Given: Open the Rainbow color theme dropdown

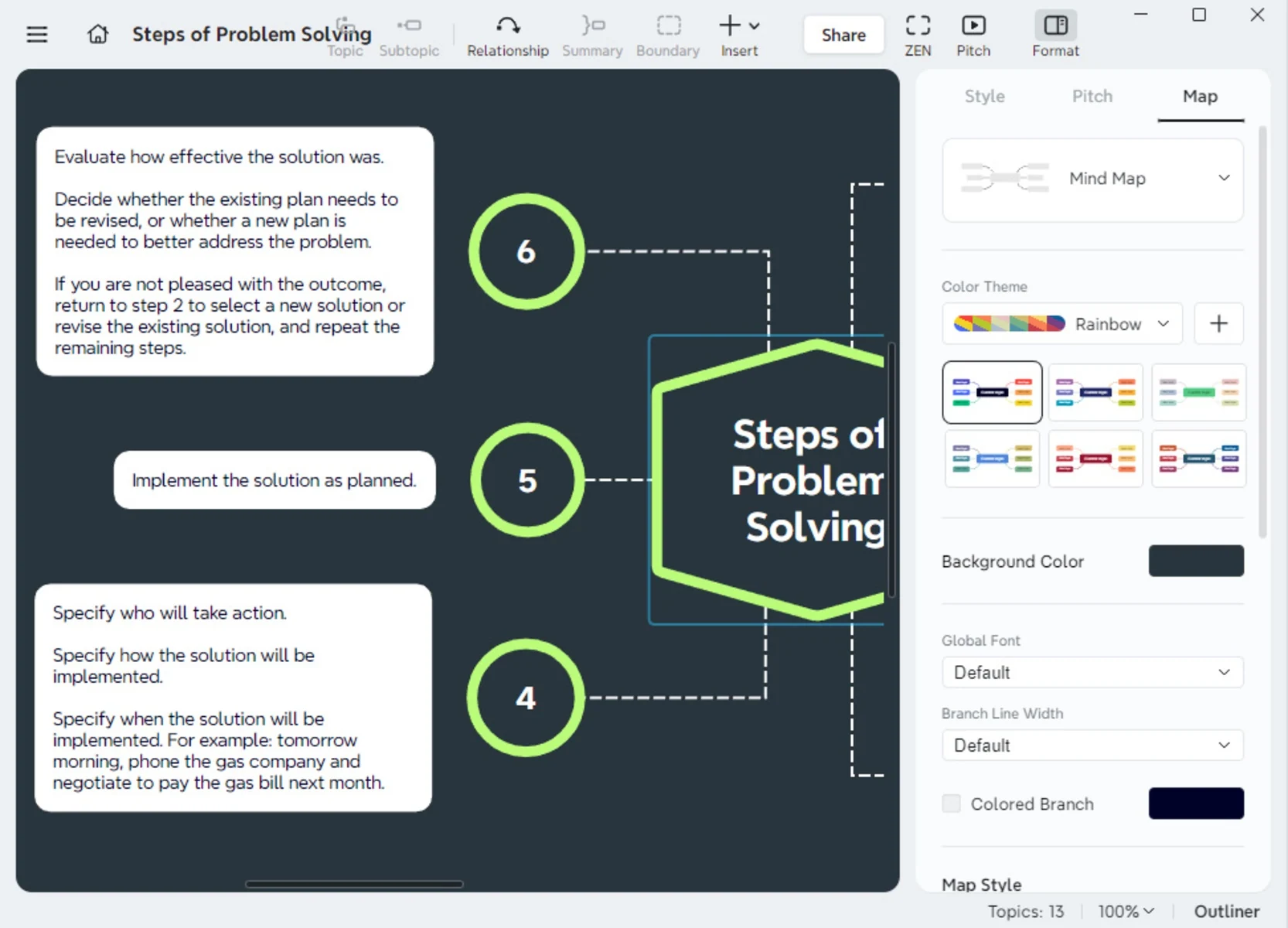Looking at the screenshot, I should tap(1062, 323).
